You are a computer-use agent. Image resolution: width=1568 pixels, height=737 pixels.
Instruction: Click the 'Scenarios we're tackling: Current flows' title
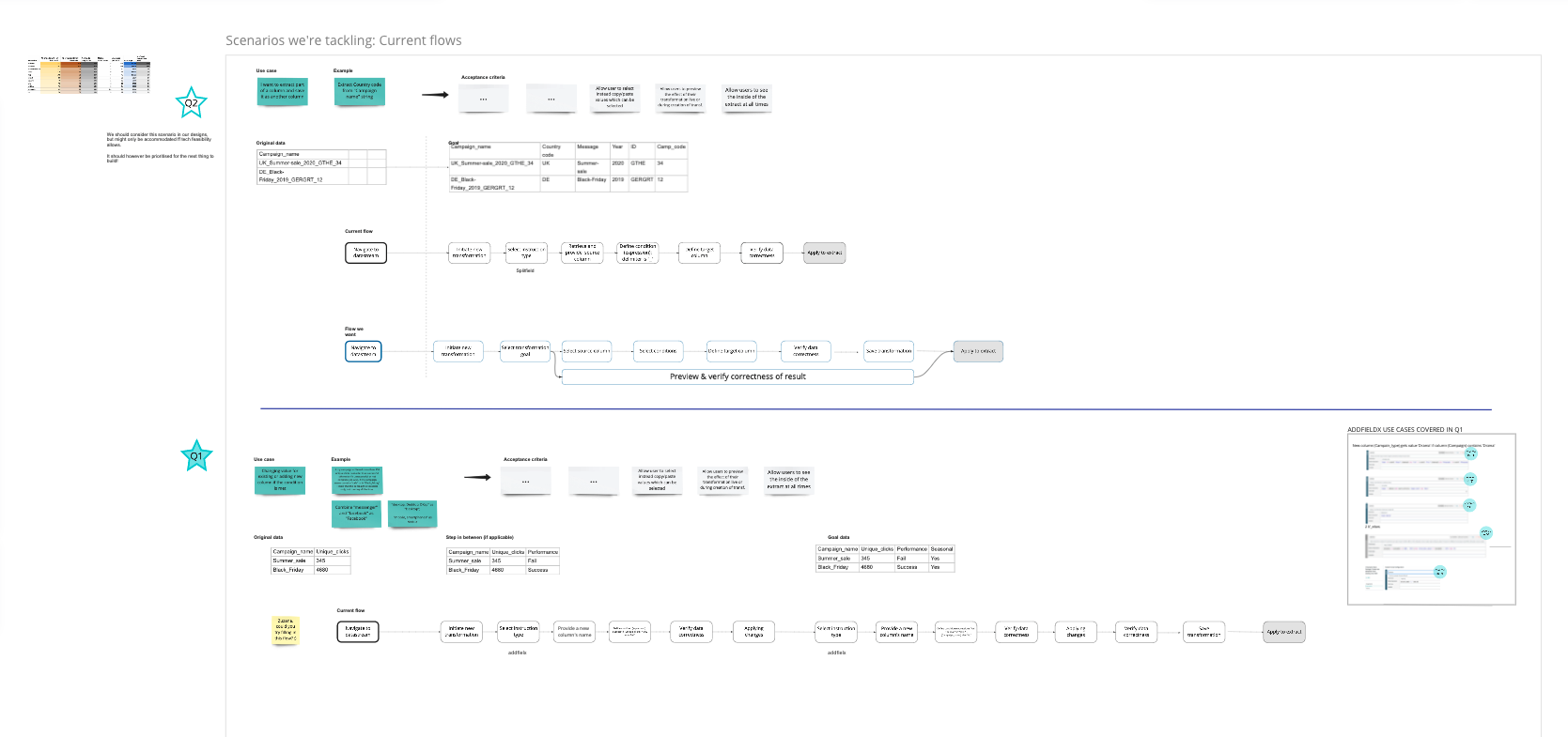pyautogui.click(x=344, y=40)
